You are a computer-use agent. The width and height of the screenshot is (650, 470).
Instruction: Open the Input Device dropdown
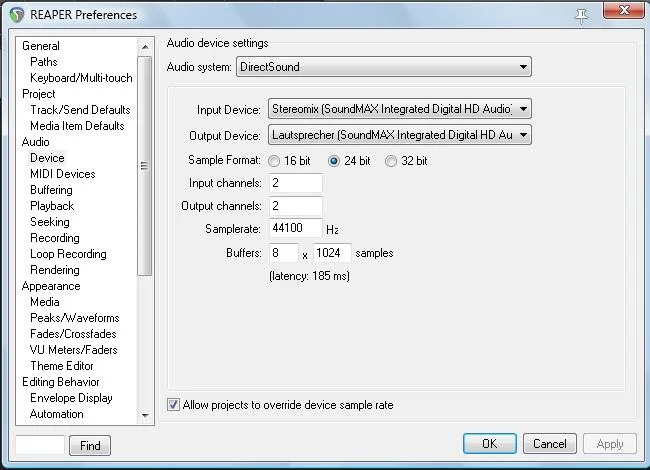click(x=400, y=109)
